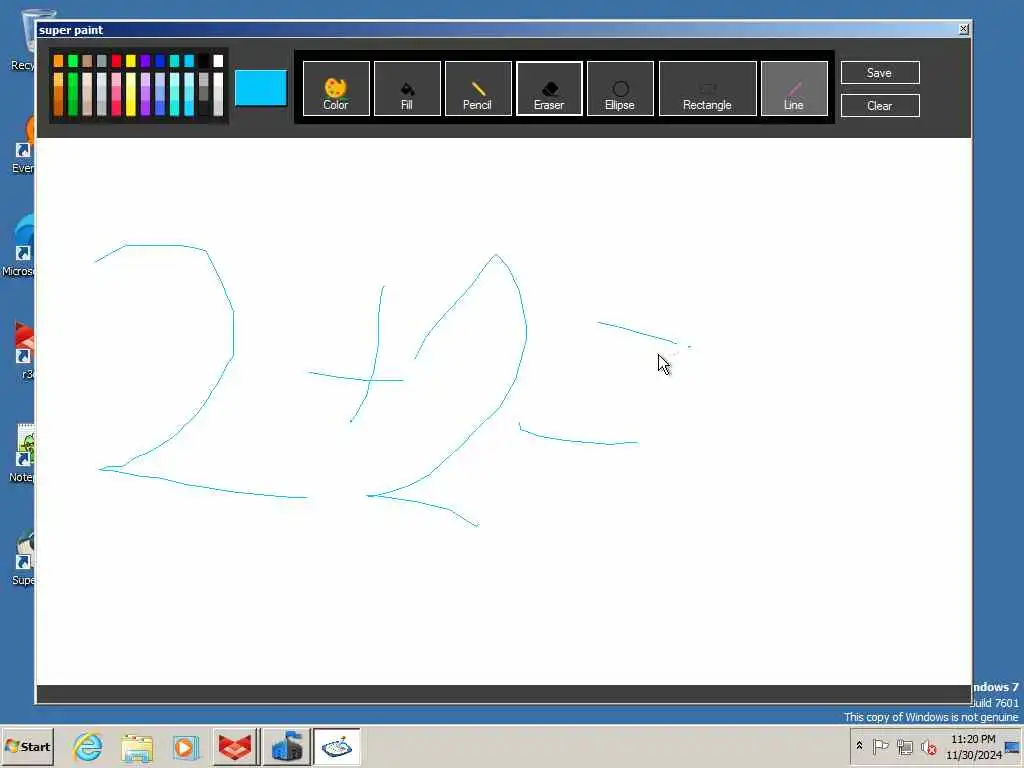
Task: Pick the yellow square color swatch
Action: tap(131, 61)
